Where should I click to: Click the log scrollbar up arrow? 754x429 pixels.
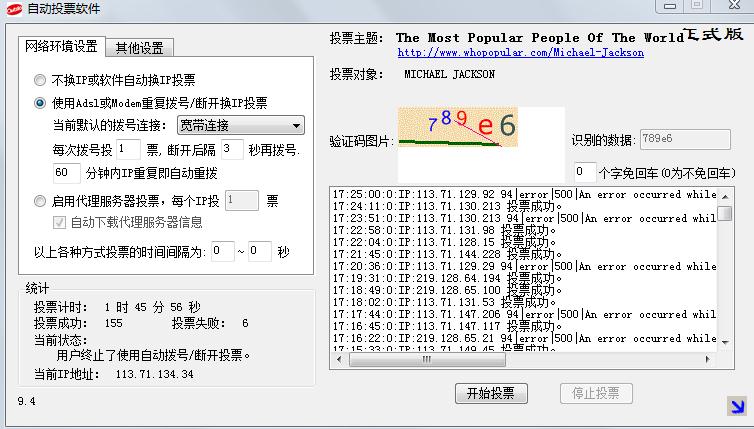coord(725,193)
